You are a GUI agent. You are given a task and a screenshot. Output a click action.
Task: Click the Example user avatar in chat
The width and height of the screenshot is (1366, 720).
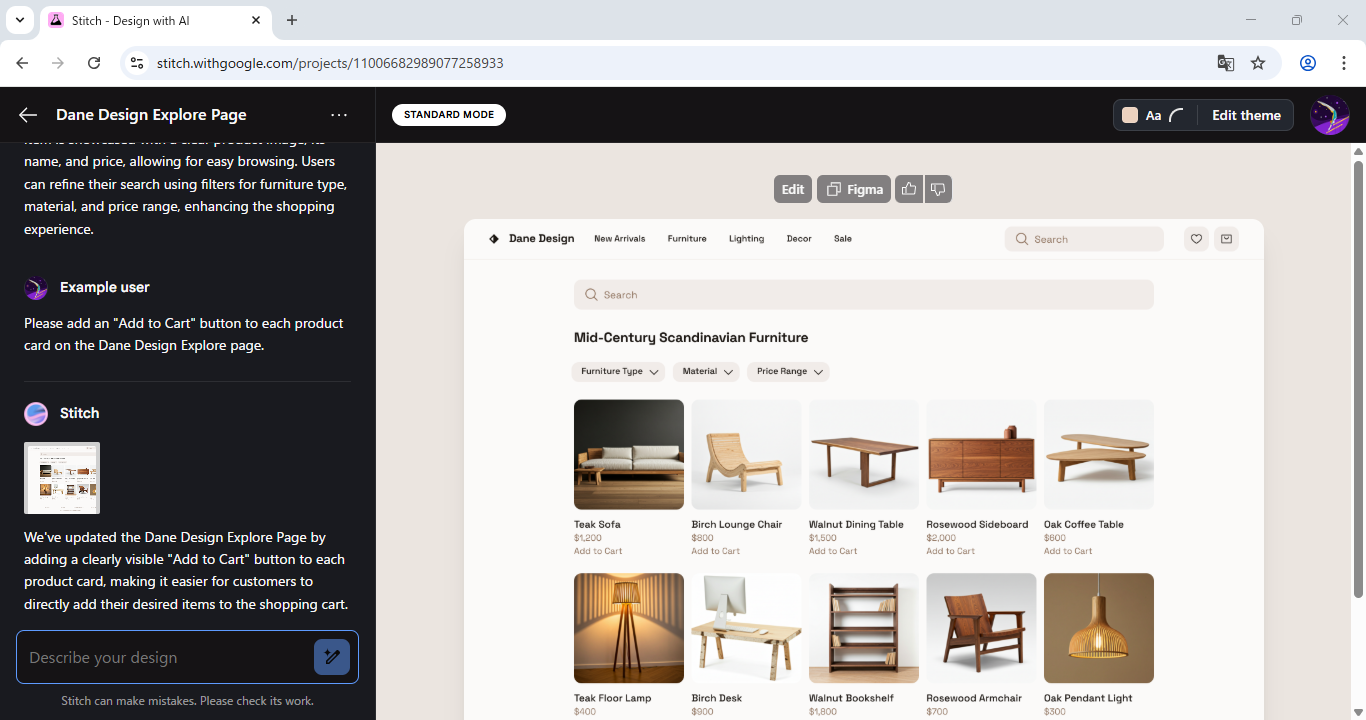tap(36, 287)
